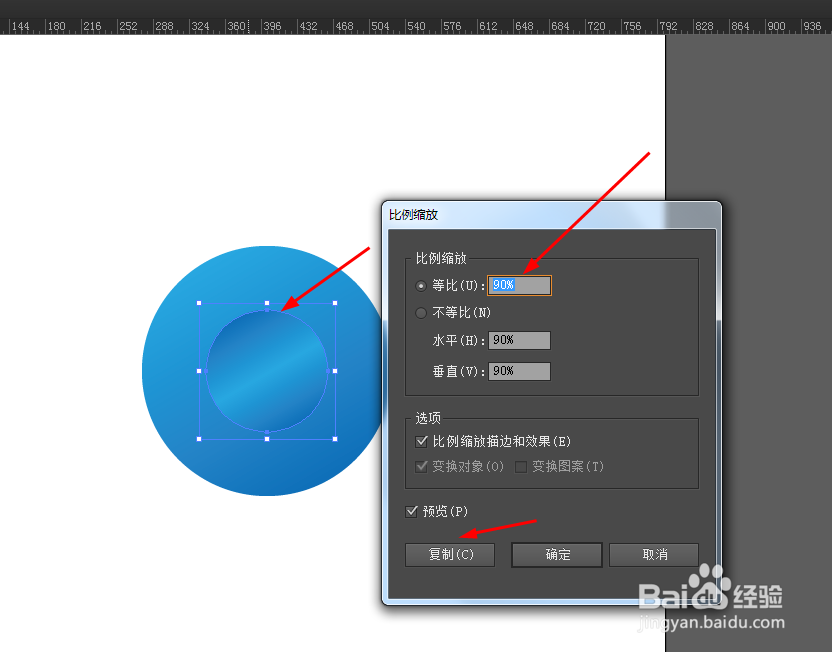Click the 复制(C) copy button
The height and width of the screenshot is (652, 832).
450,555
